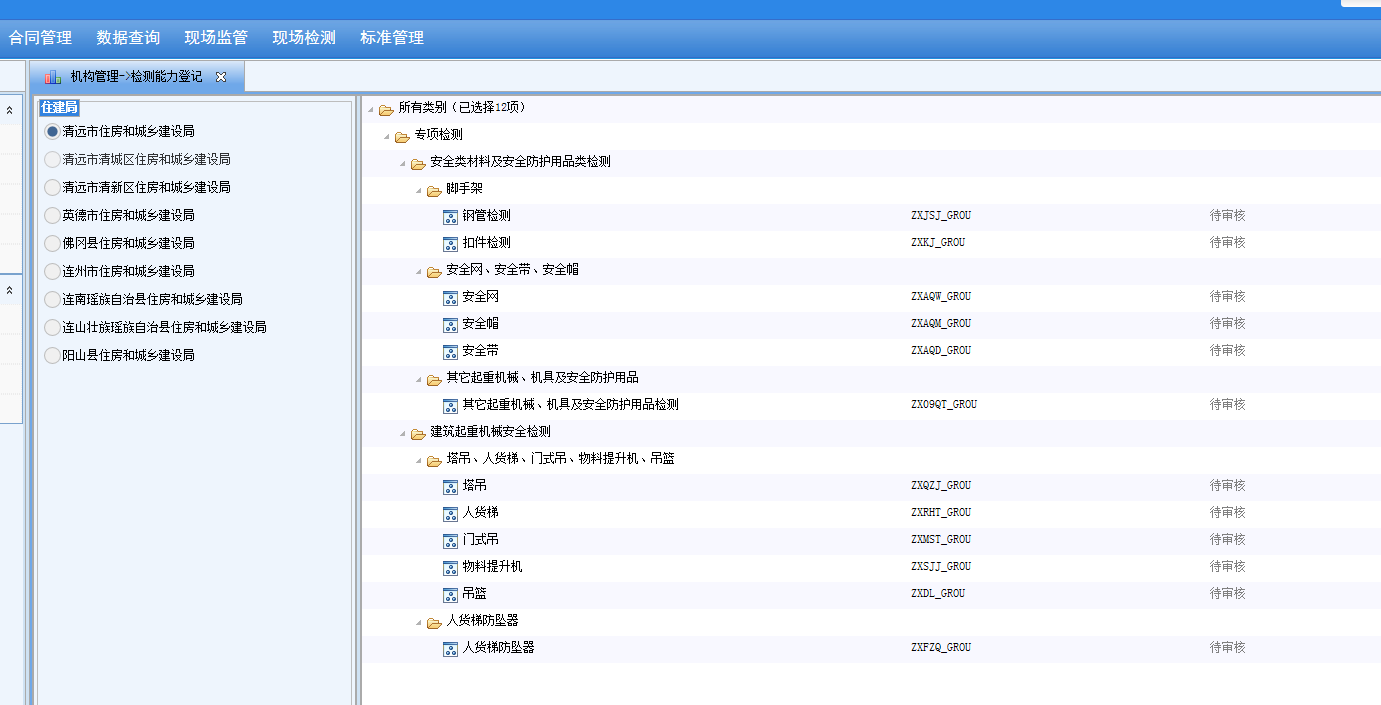Image resolution: width=1381 pixels, height=705 pixels.
Task: Open the 现场检测 menu
Action: tap(304, 38)
